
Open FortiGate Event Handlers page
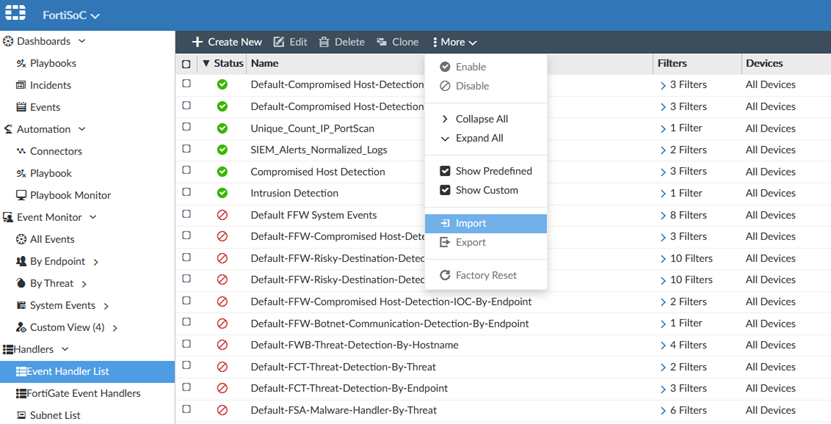84,393
